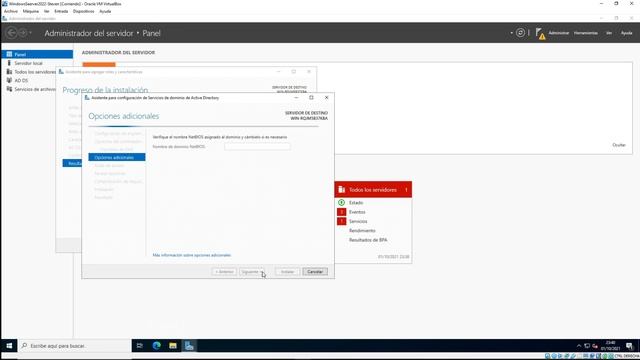Click the green Estado status icon
640x360 pixels.
pos(342,202)
